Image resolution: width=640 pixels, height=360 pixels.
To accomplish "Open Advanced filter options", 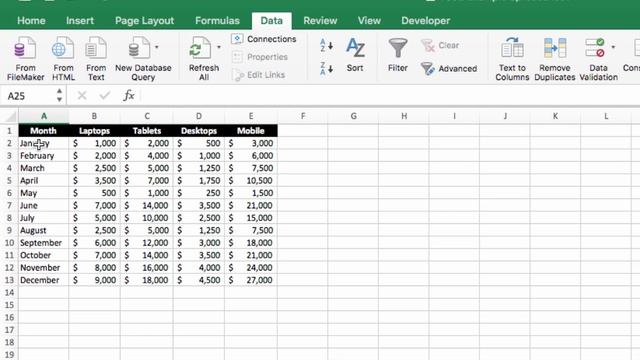I will 449,69.
